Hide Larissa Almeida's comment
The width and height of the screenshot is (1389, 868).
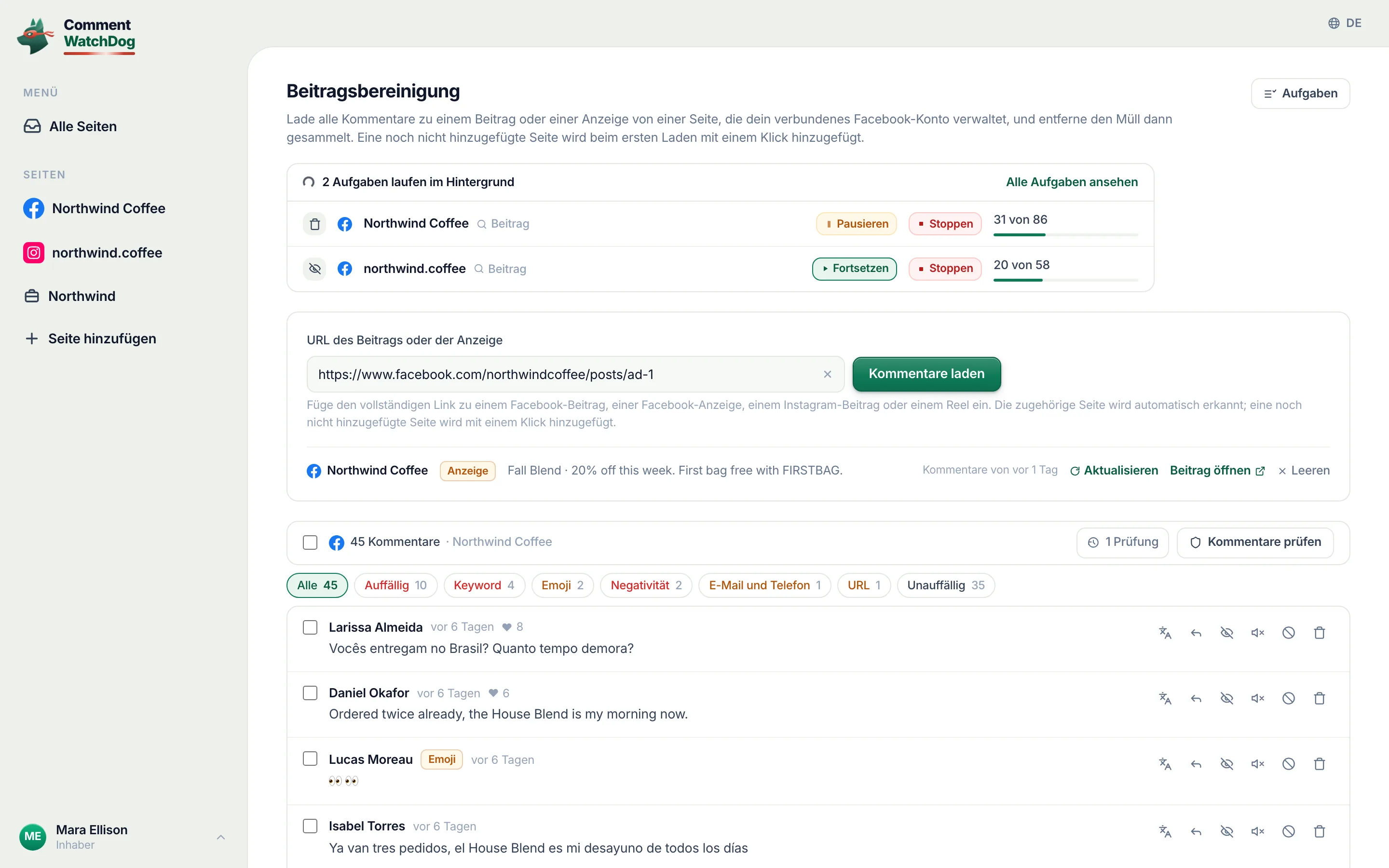pyautogui.click(x=1226, y=633)
